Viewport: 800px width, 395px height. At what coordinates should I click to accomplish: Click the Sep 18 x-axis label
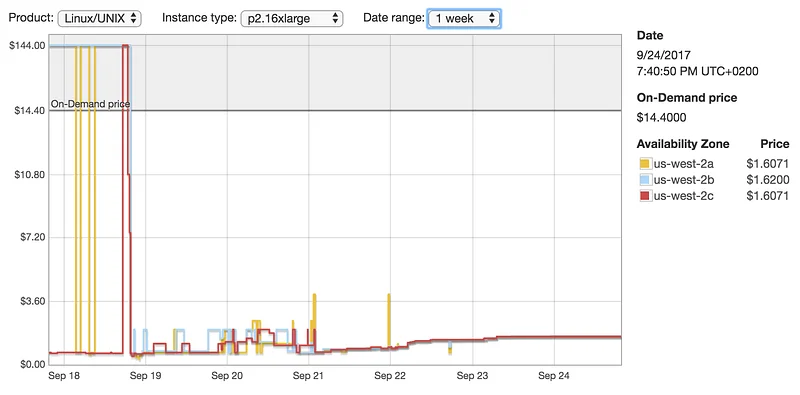click(x=64, y=377)
